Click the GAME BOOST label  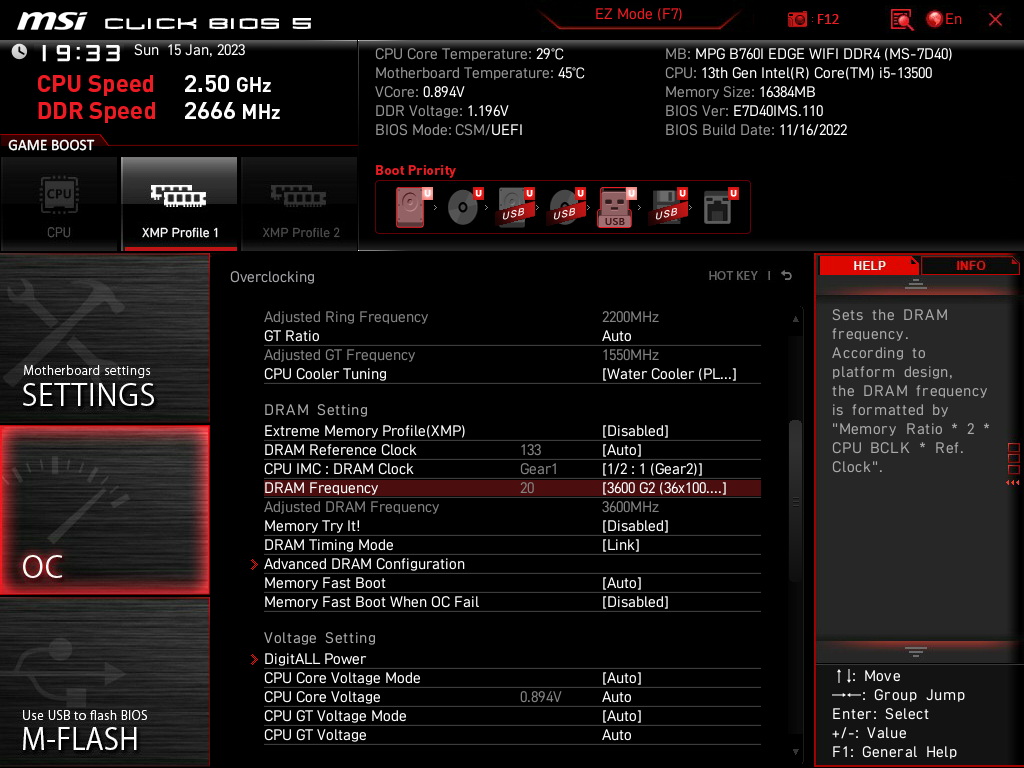click(51, 145)
